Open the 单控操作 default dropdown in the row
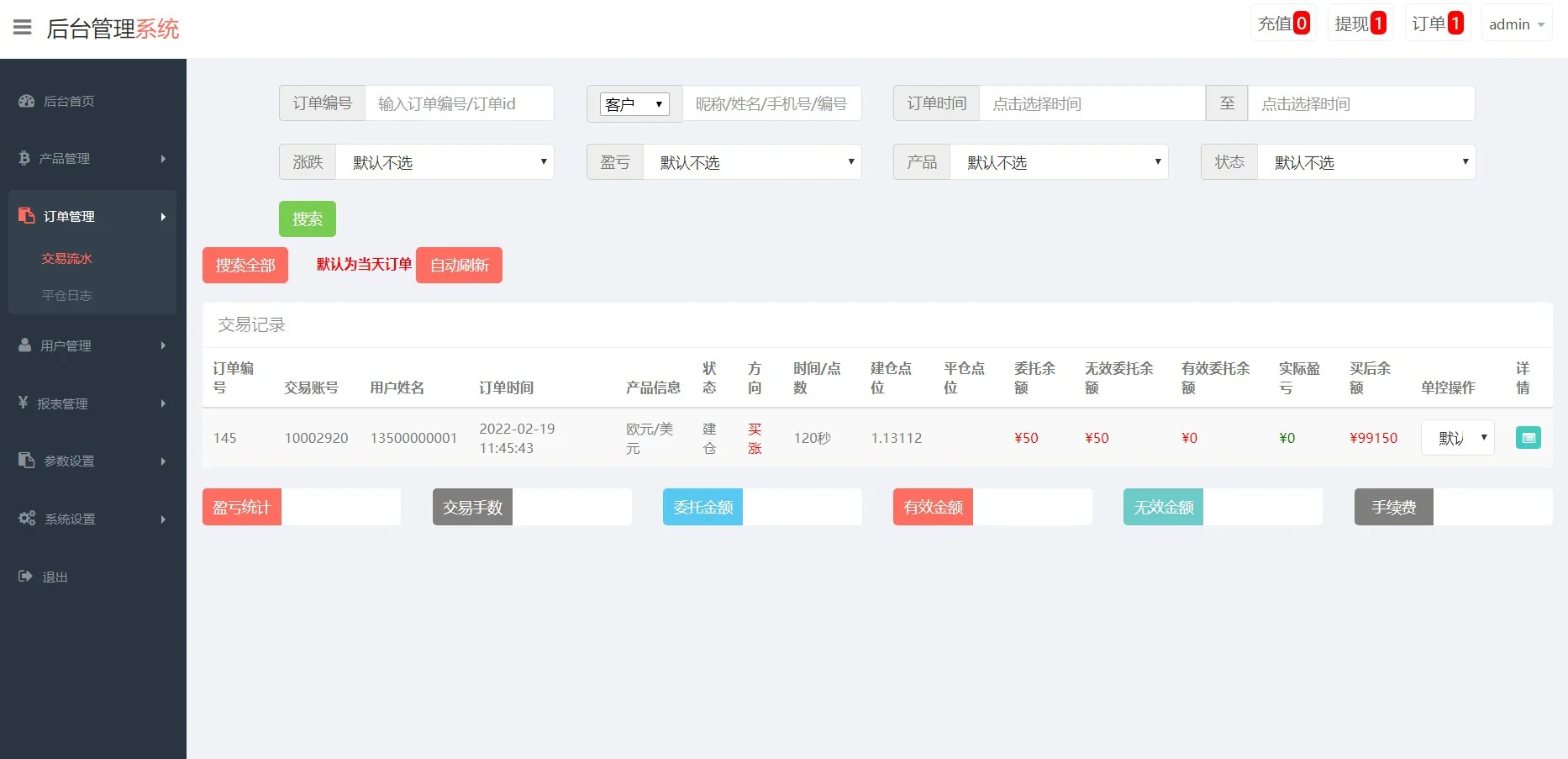This screenshot has width=1568, height=759. [1457, 437]
